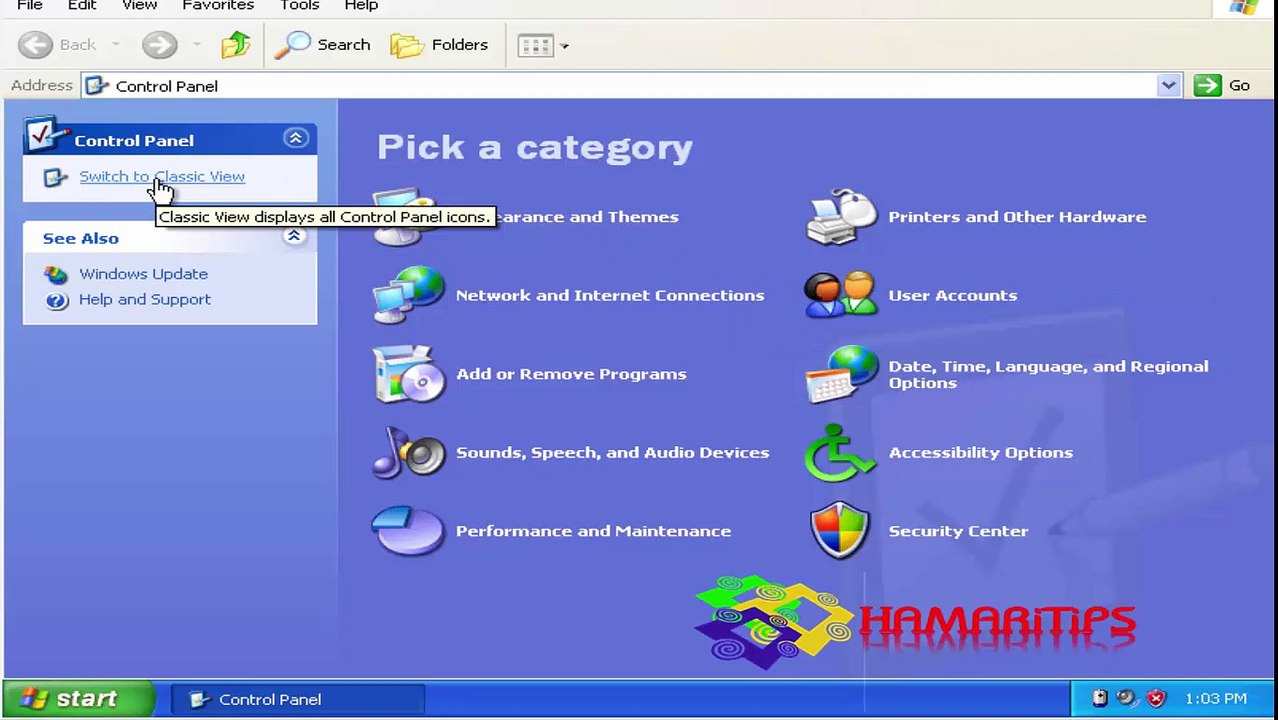Click the Go button beside the address bar
The height and width of the screenshot is (720, 1278).
(1223, 86)
